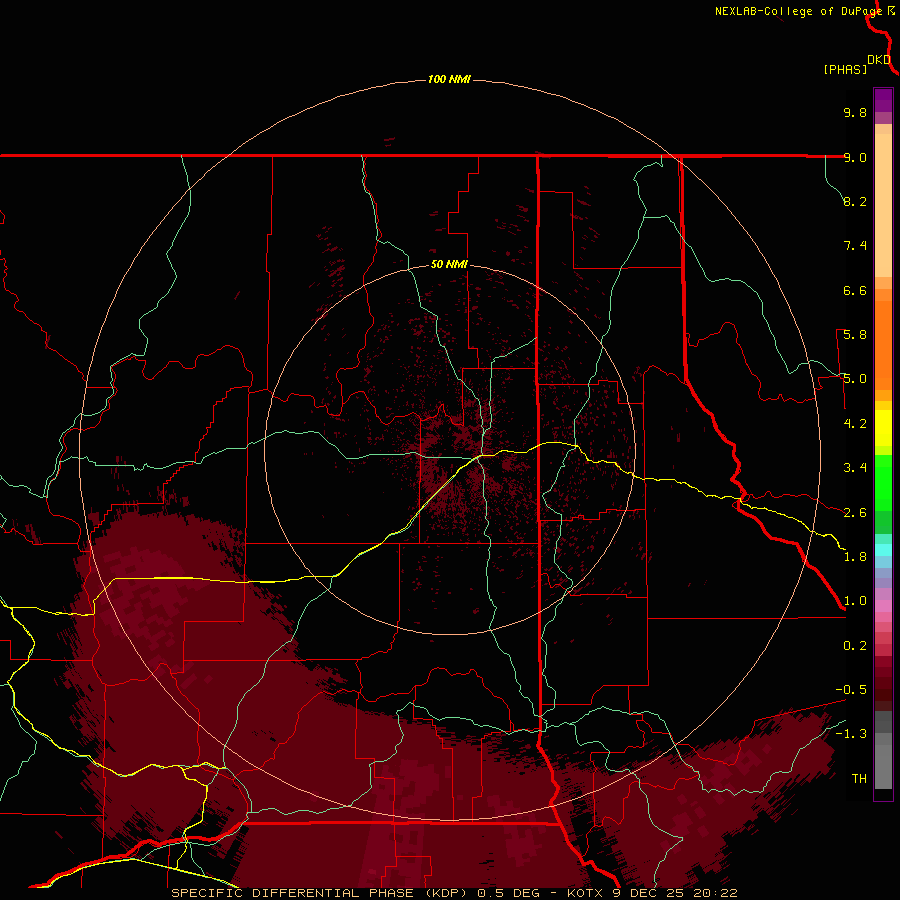Click the 6.6 value on color scale
Image resolution: width=900 pixels, height=900 pixels.
point(855,290)
